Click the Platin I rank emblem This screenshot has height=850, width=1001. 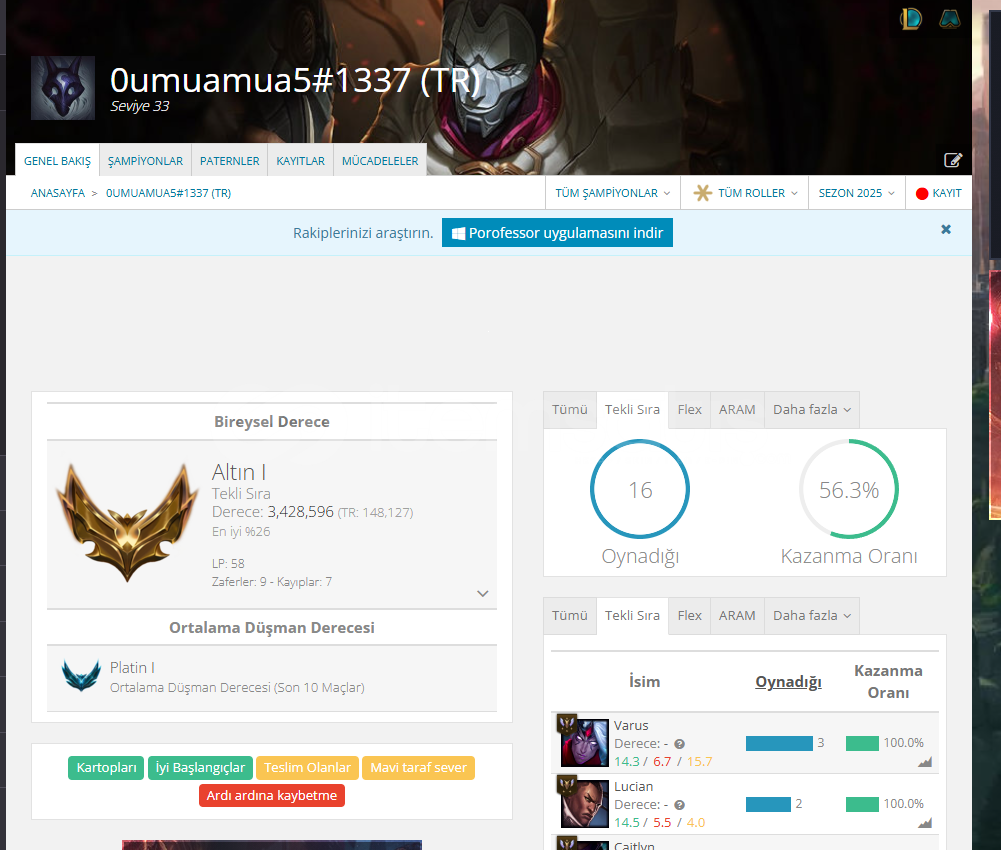pos(81,676)
